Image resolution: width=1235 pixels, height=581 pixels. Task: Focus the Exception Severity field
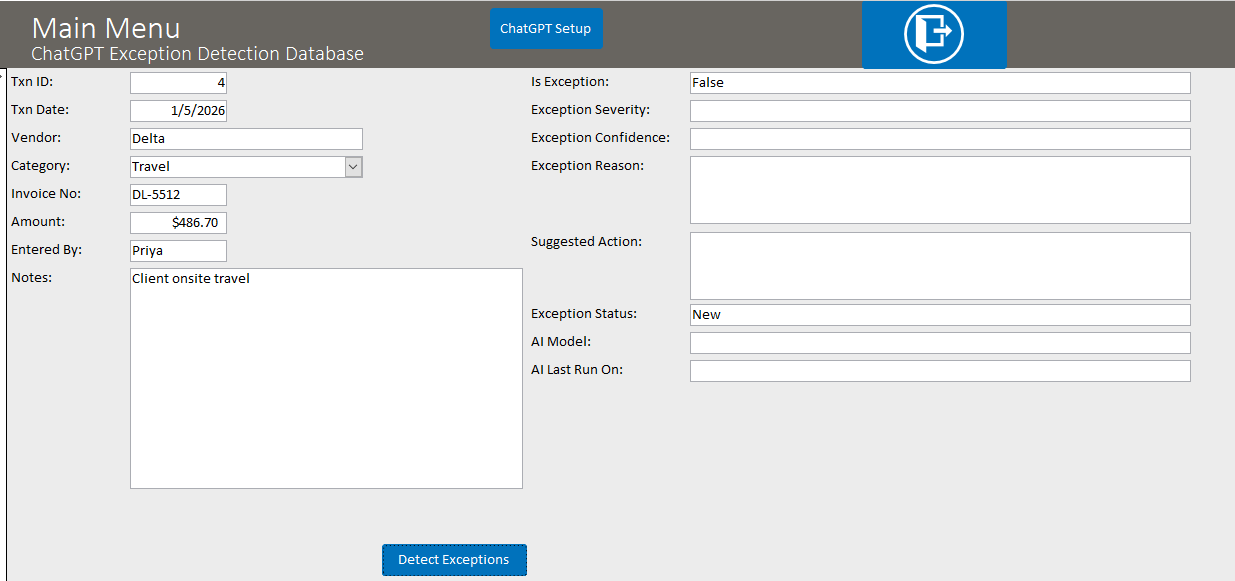(x=939, y=111)
